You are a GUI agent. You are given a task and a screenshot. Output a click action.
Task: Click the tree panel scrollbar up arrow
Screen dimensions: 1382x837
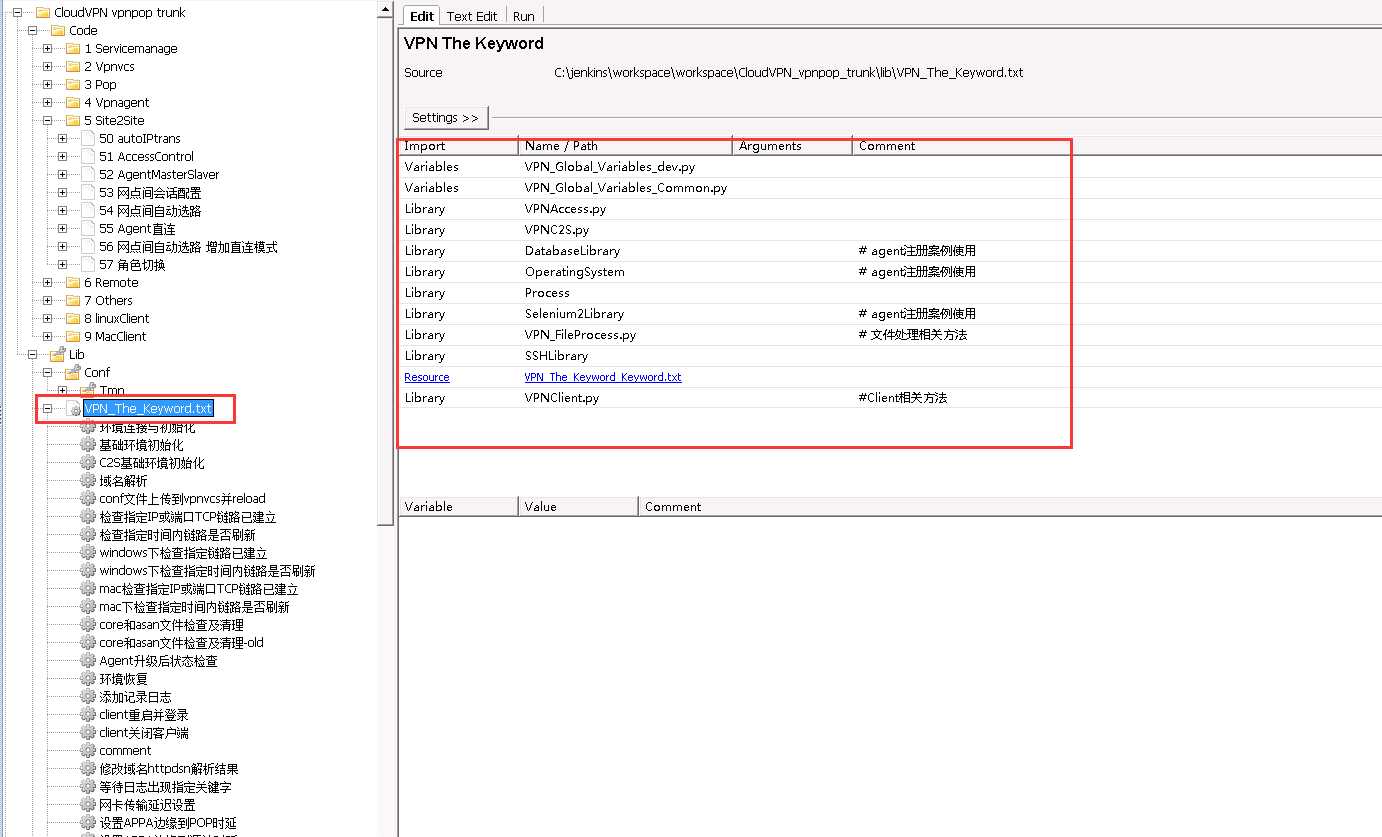pyautogui.click(x=386, y=10)
